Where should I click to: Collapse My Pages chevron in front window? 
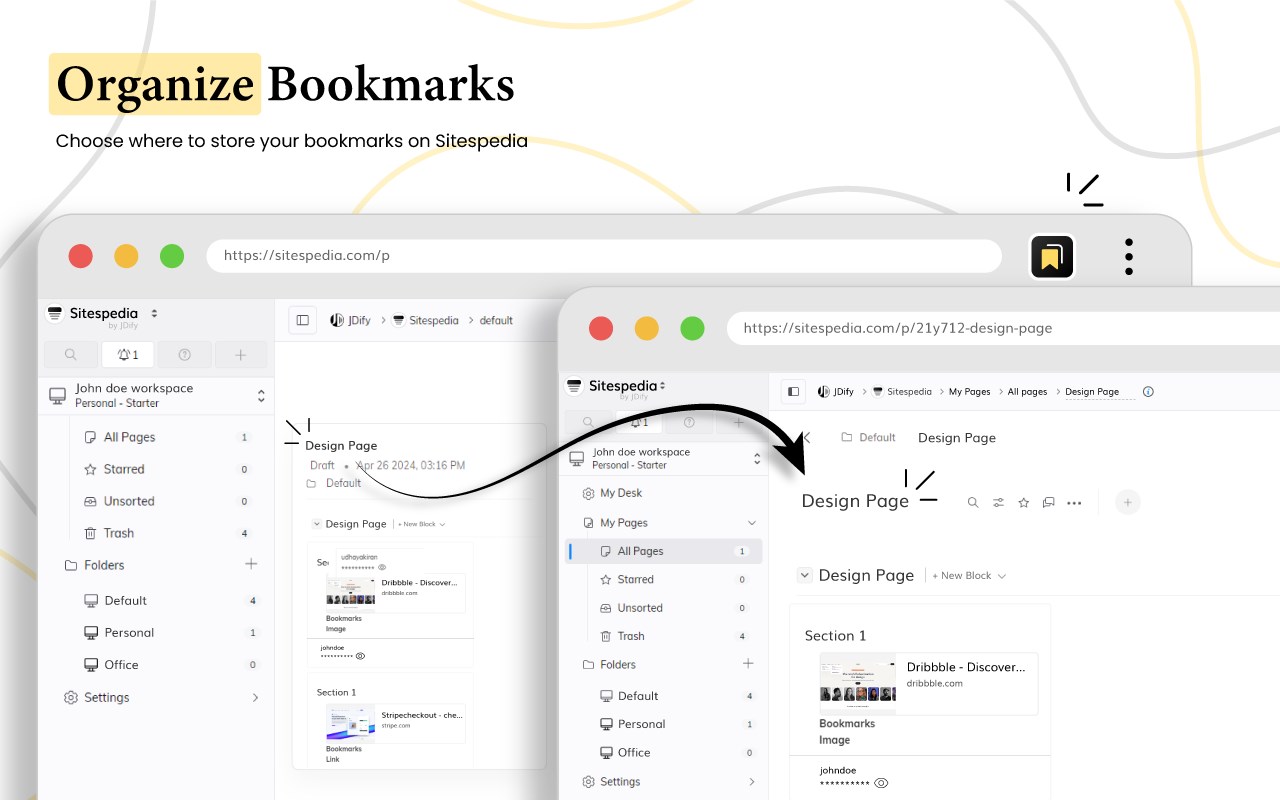click(752, 523)
